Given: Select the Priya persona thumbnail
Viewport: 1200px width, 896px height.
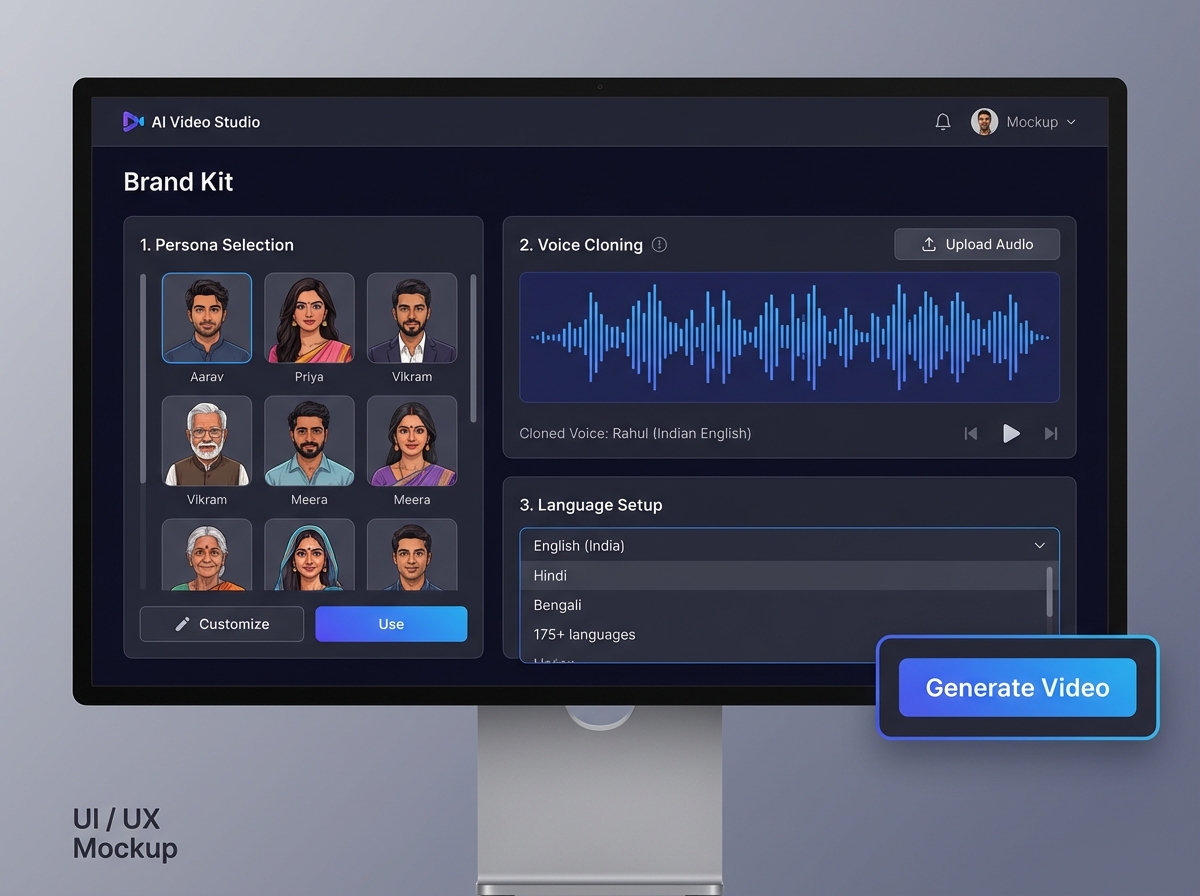Looking at the screenshot, I should [x=309, y=318].
